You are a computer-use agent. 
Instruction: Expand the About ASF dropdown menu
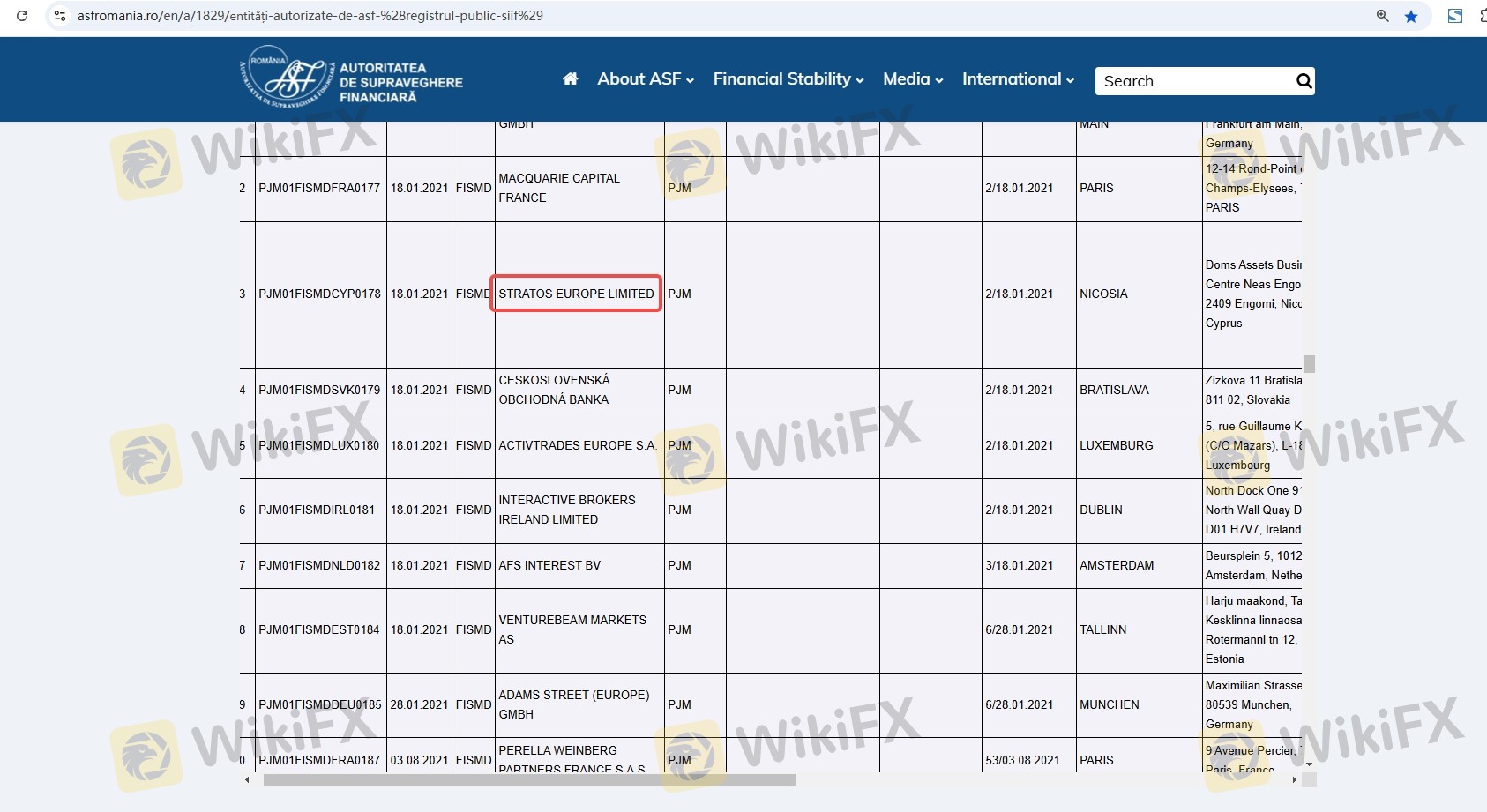coord(645,79)
